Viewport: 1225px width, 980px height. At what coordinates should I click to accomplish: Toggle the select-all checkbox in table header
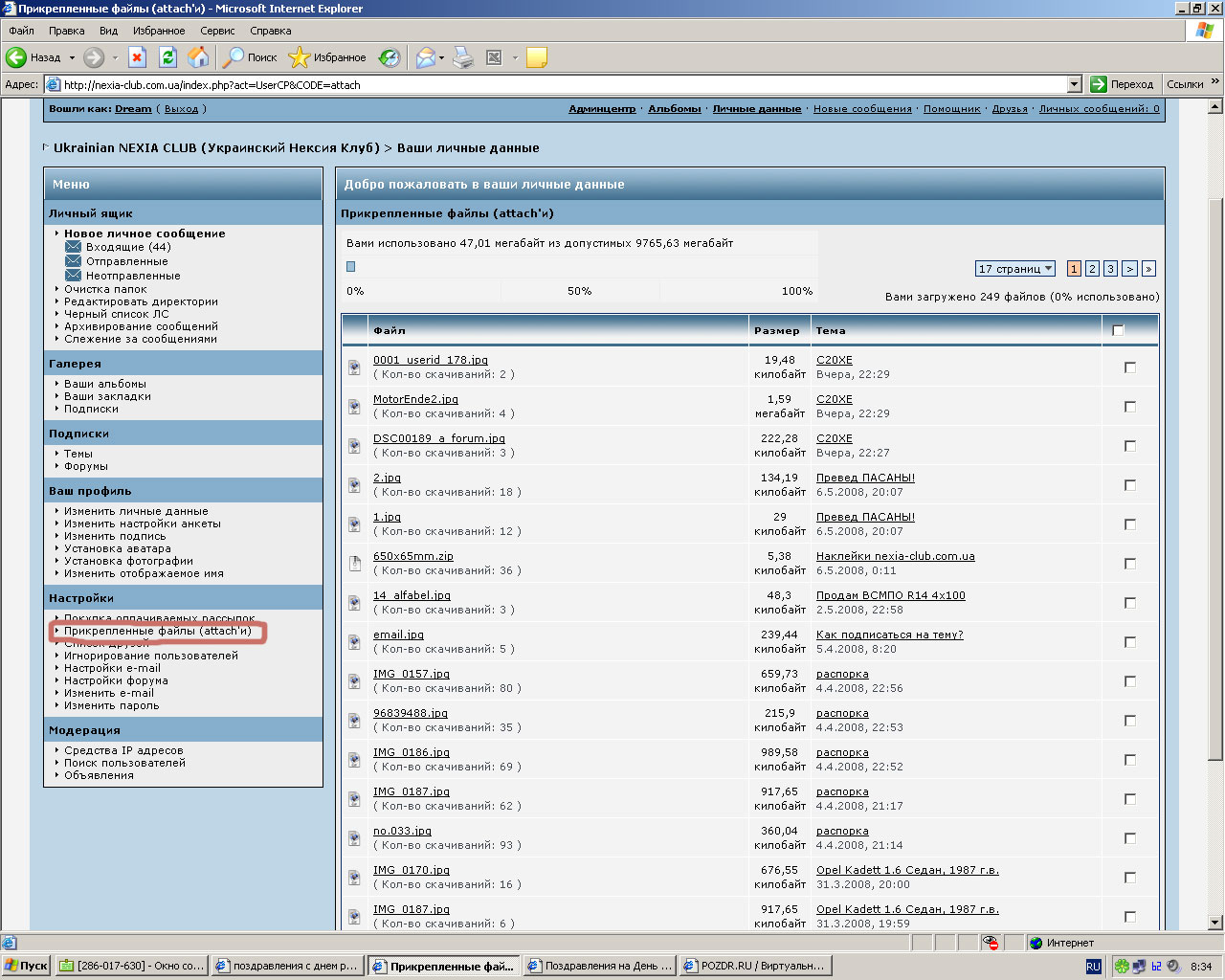[x=1118, y=330]
